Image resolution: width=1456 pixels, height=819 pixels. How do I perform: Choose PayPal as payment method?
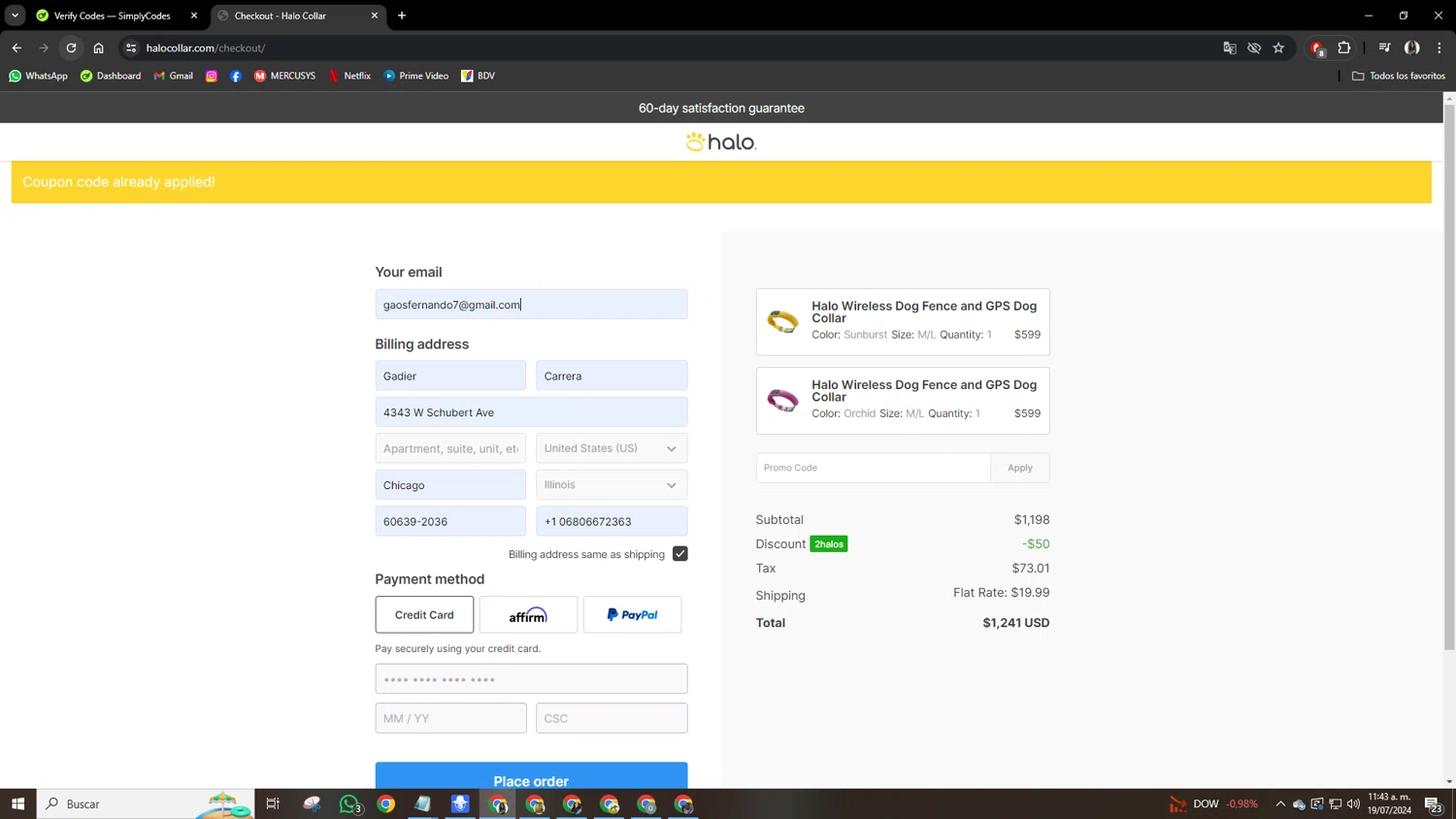(632, 614)
